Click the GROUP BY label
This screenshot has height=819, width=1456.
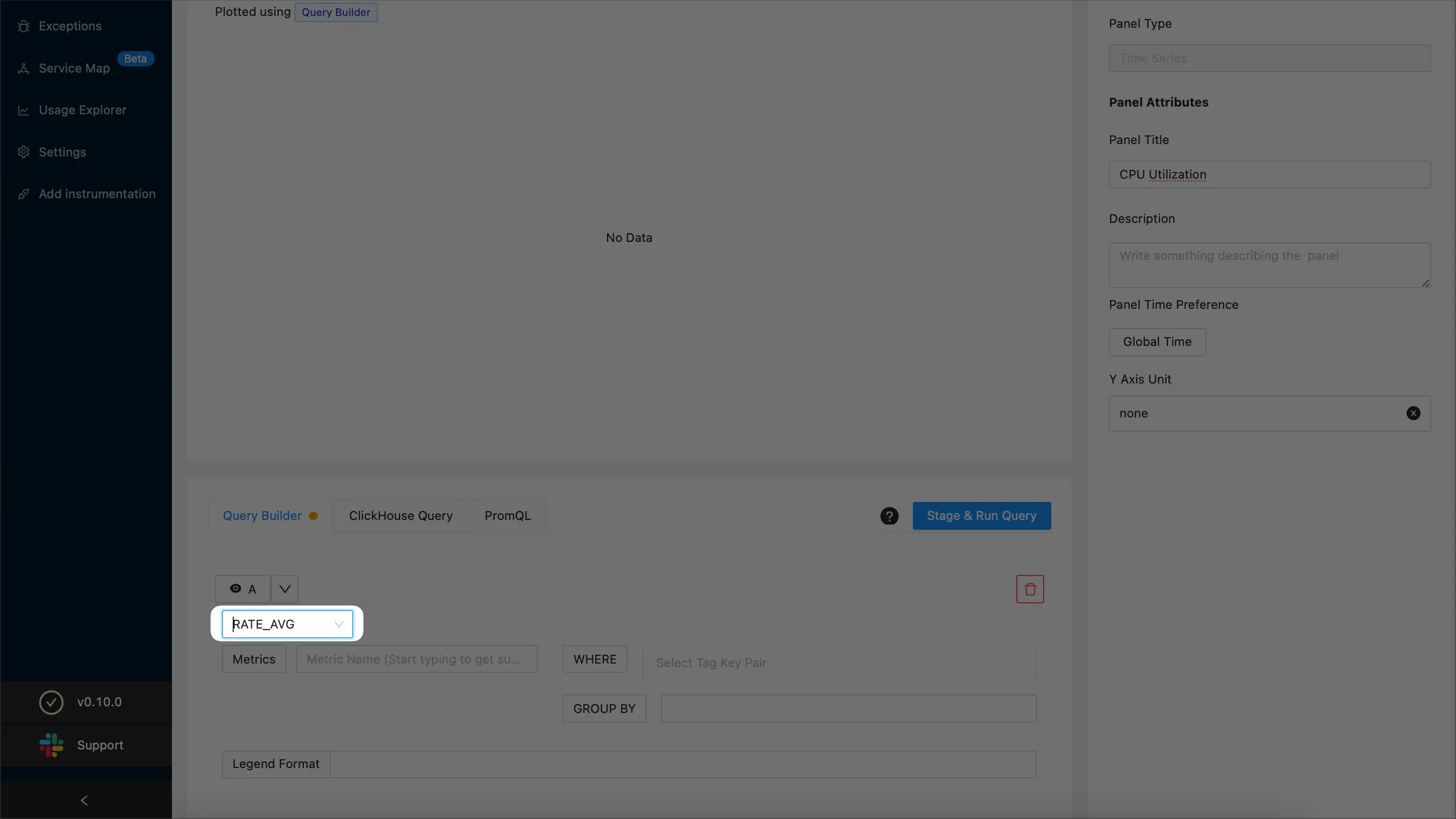(604, 709)
